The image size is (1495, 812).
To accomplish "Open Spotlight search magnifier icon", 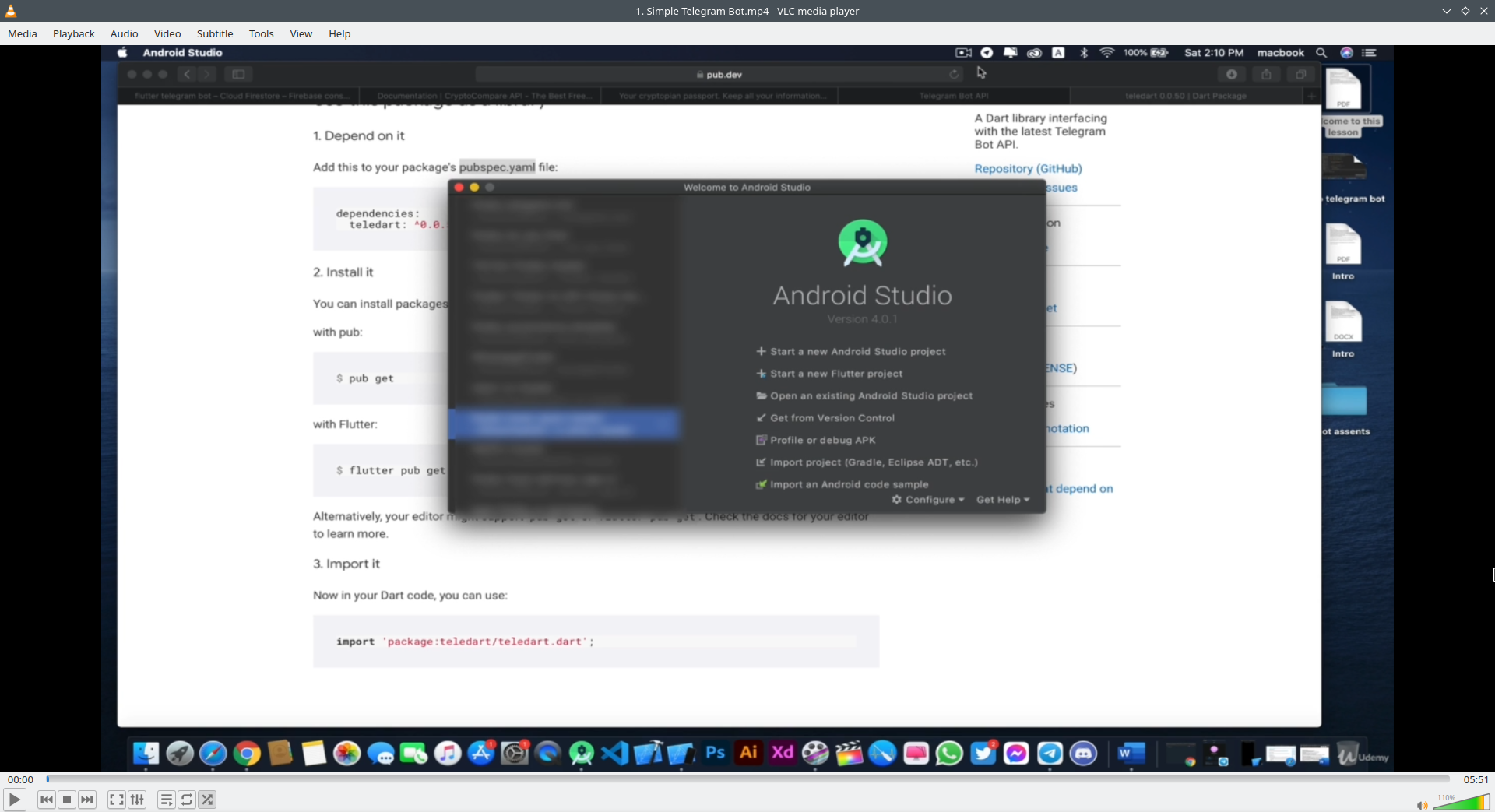I will tap(1321, 53).
